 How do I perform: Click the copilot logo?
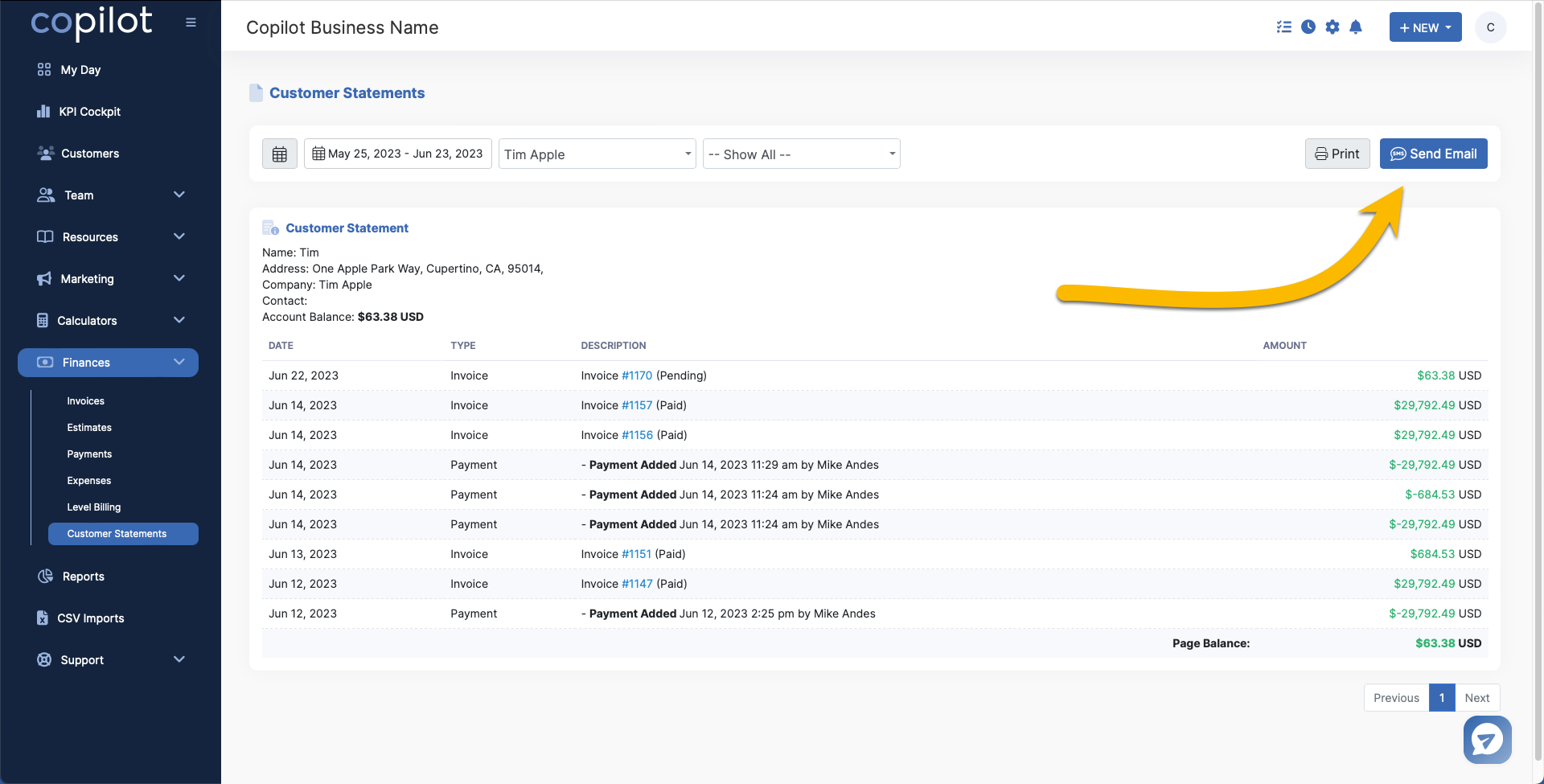click(92, 23)
